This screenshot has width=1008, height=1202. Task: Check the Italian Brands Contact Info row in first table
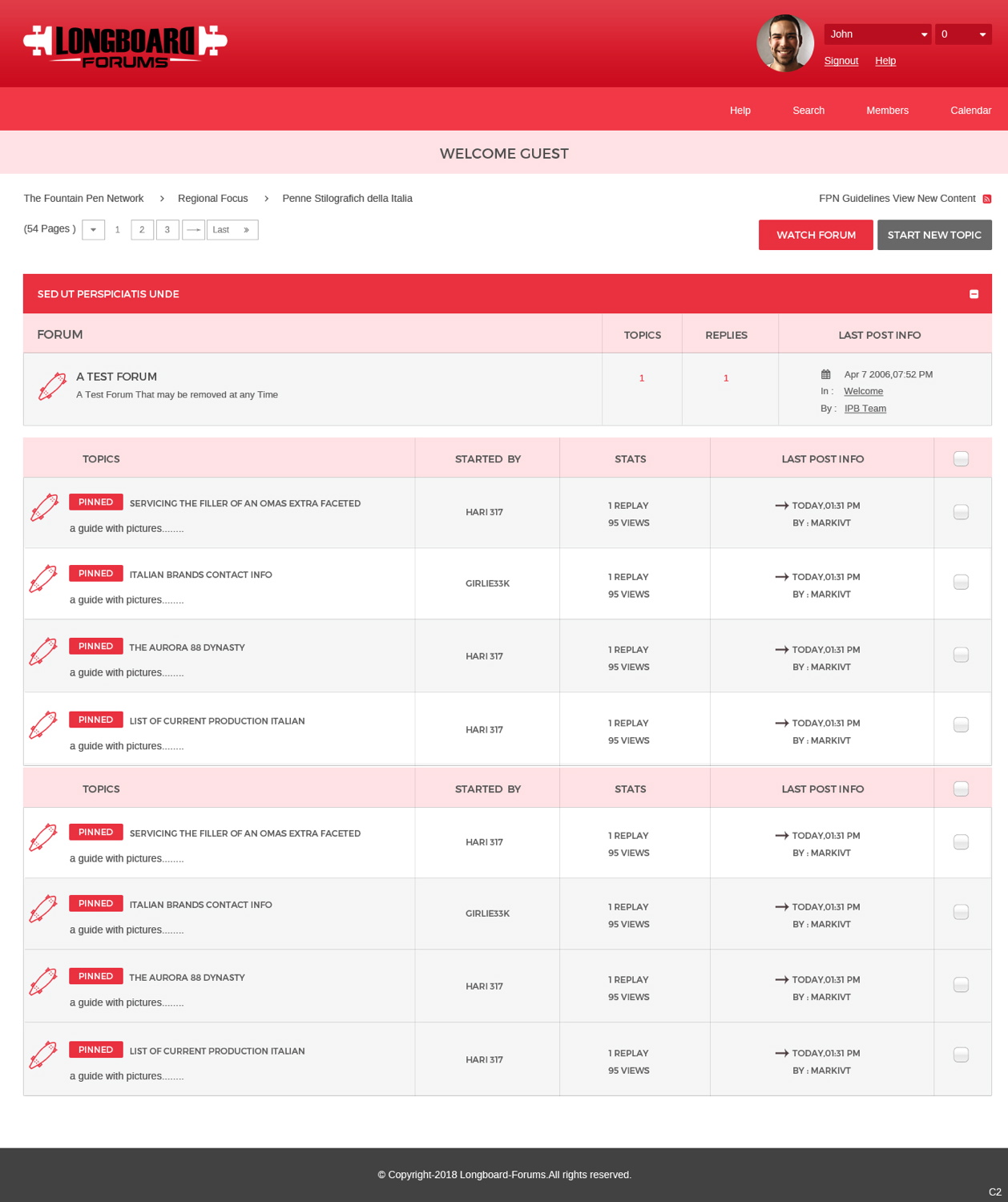[x=961, y=582]
